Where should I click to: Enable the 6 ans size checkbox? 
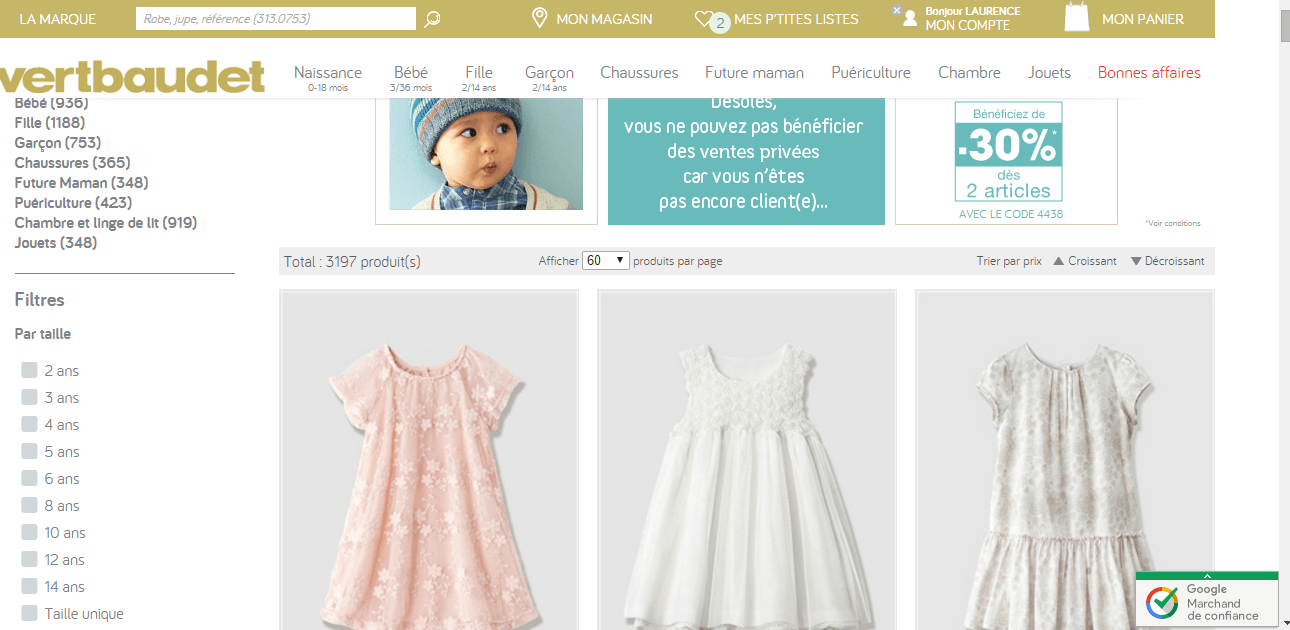pyautogui.click(x=30, y=478)
